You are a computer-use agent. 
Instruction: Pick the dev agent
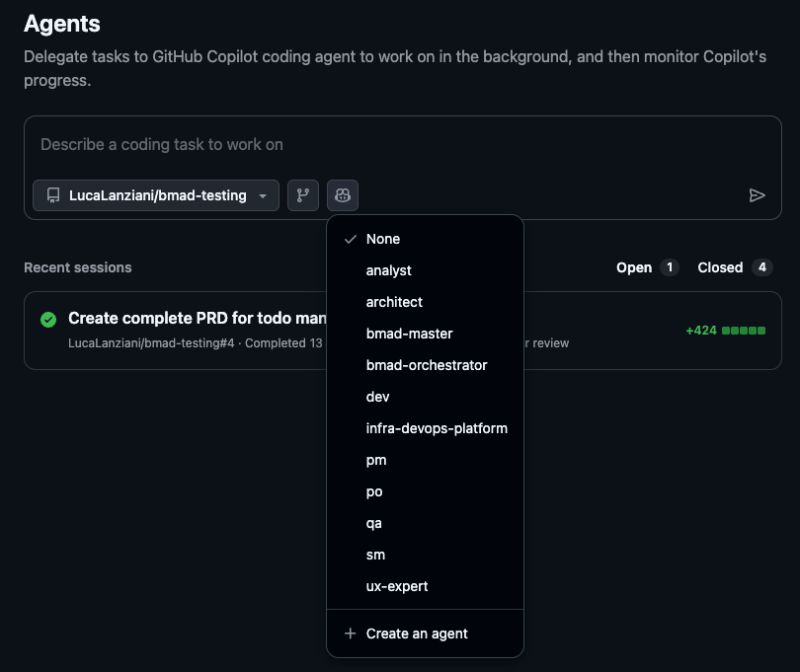pos(378,397)
